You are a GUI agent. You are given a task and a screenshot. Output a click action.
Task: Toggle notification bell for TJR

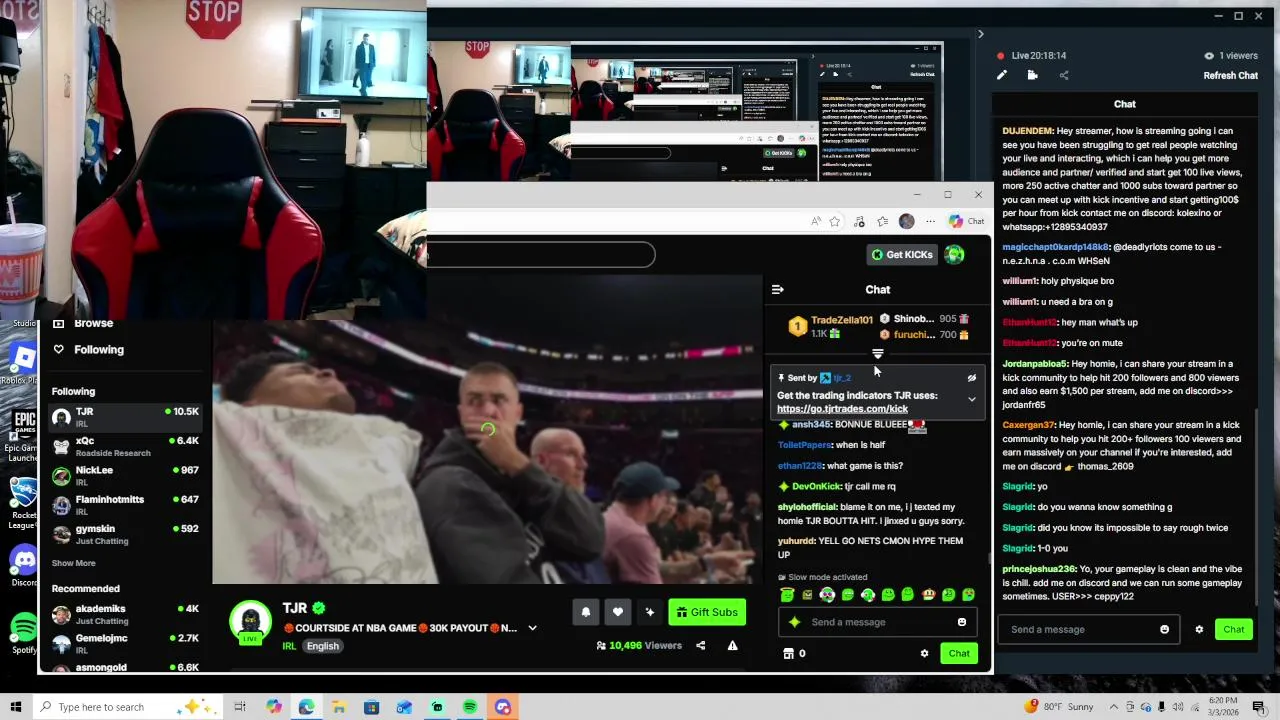coord(586,613)
